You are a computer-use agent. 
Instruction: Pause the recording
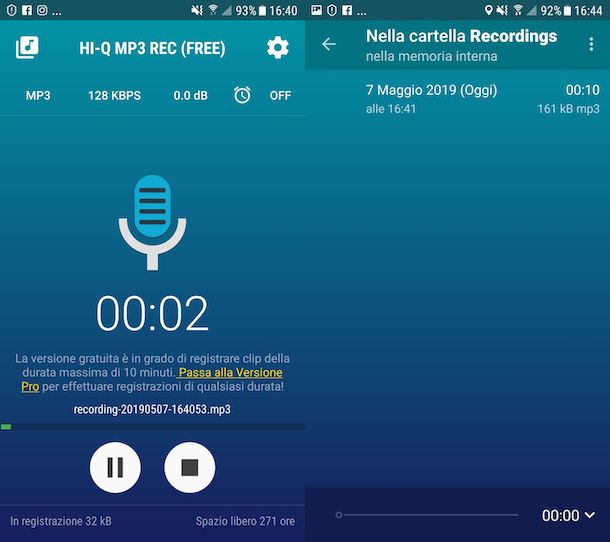(x=115, y=467)
